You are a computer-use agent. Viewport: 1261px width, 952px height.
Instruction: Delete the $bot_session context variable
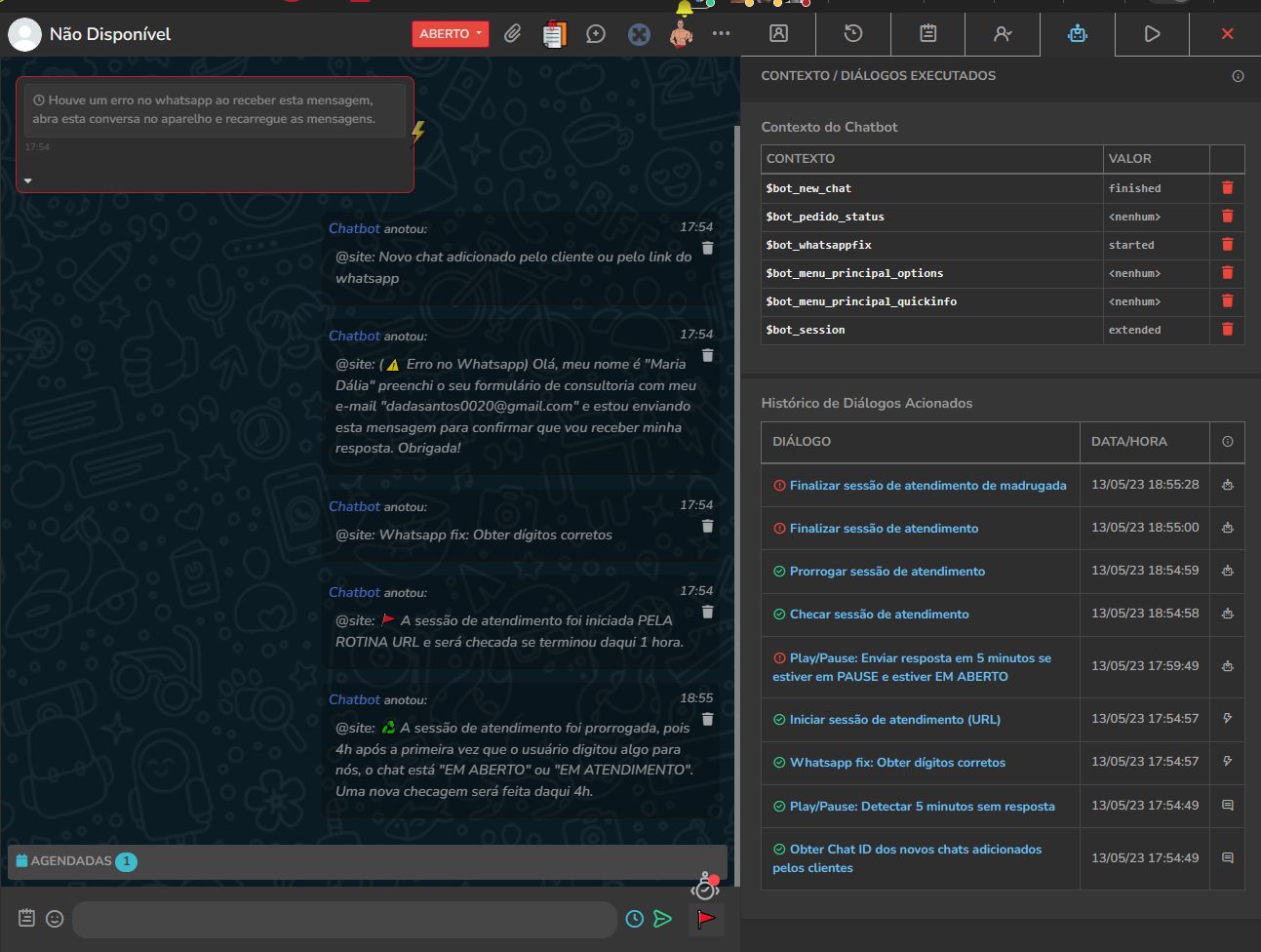click(1227, 330)
